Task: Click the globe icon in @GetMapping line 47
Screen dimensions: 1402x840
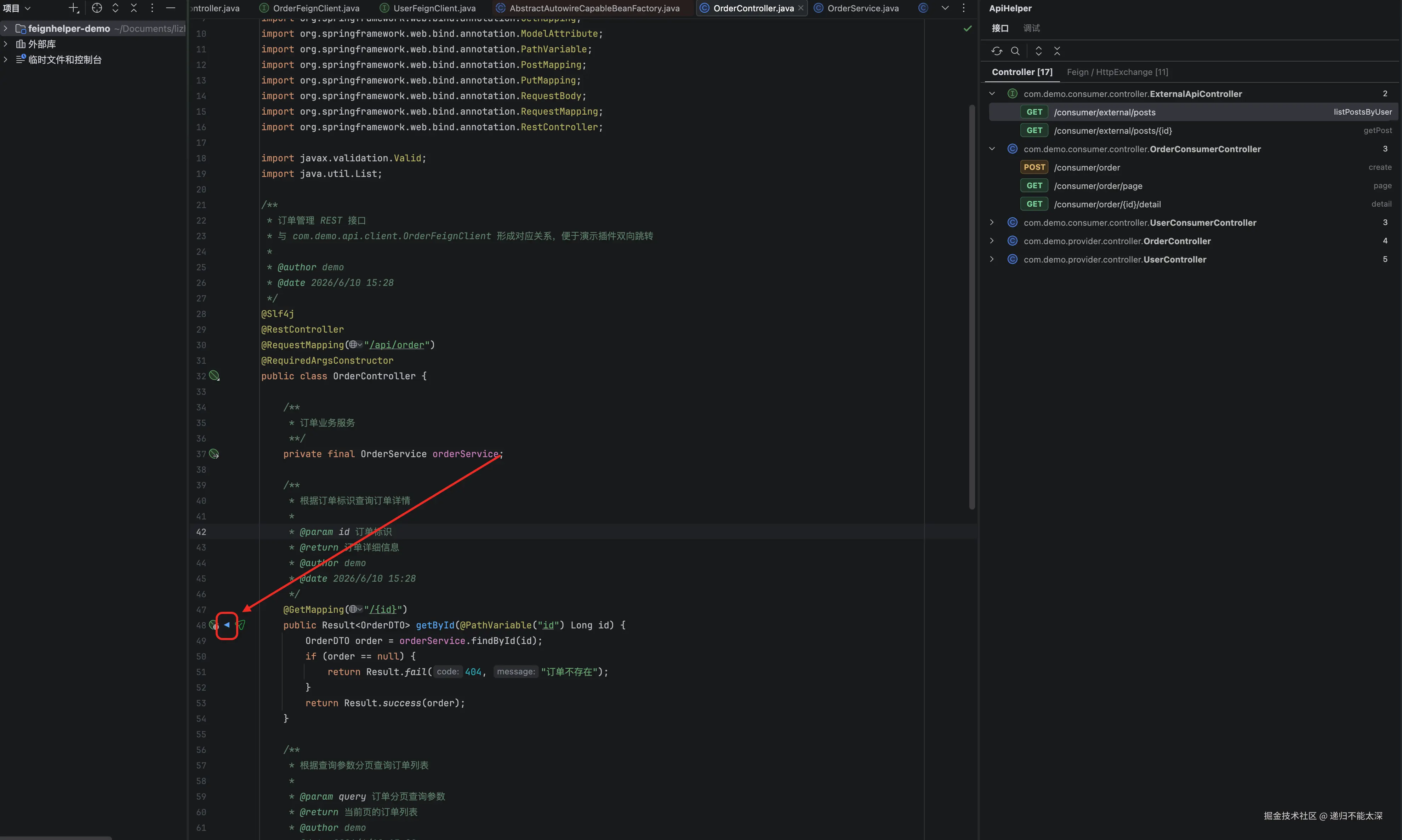Action: point(353,609)
